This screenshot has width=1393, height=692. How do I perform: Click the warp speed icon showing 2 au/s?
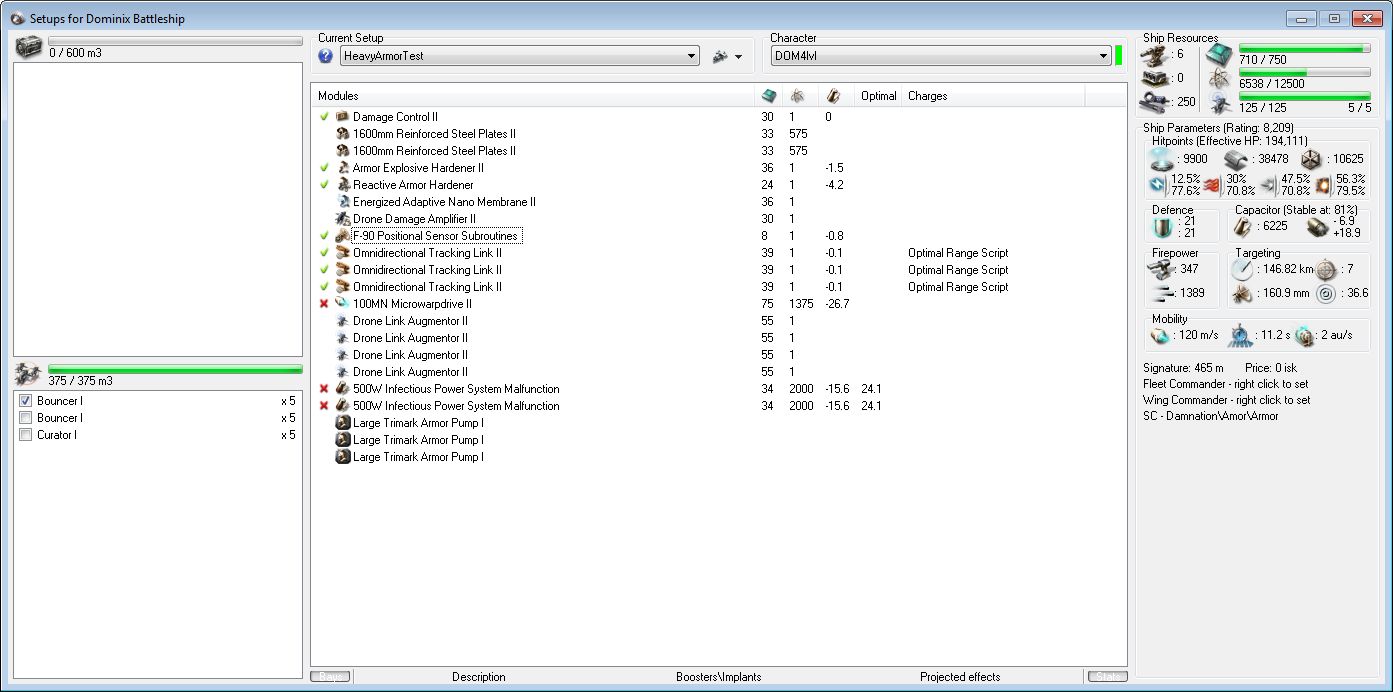1304,335
